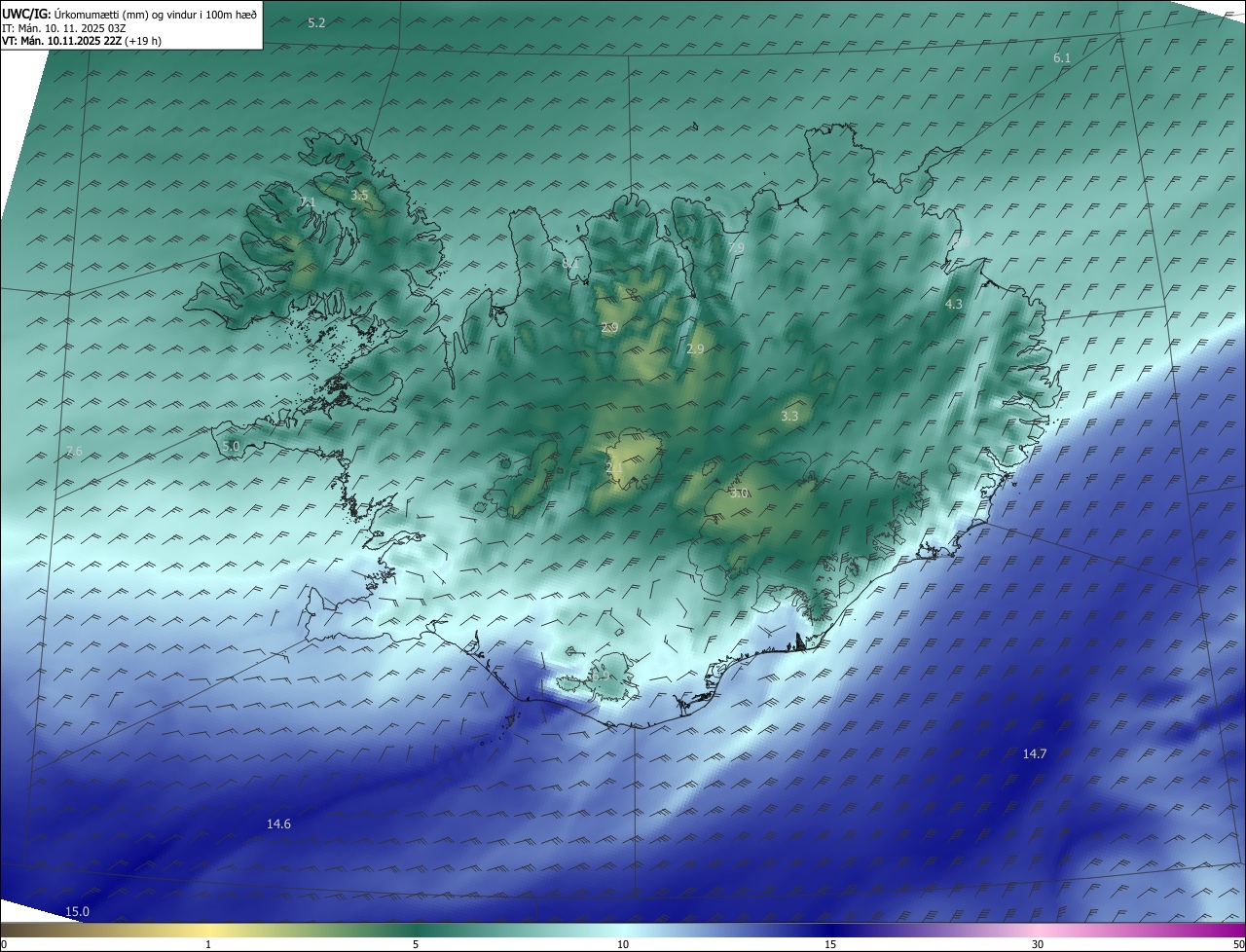Click the 3.3 value label
1246x952 pixels.
click(x=789, y=417)
